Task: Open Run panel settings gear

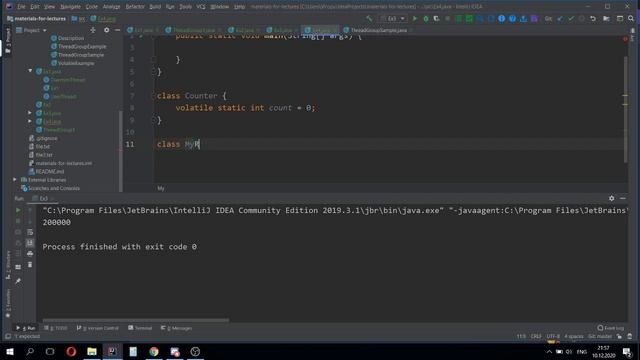Action: pyautogui.click(x=611, y=198)
